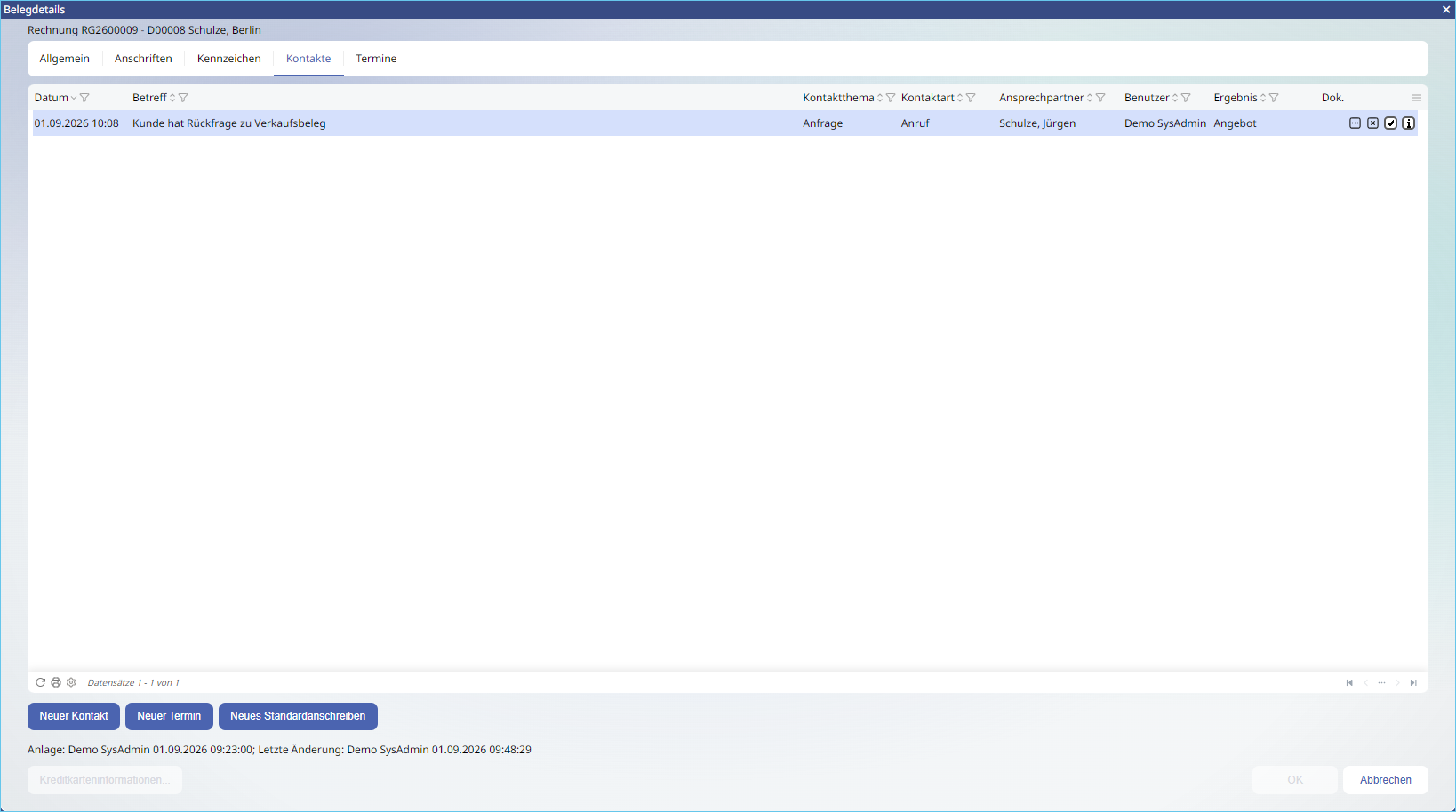The width and height of the screenshot is (1456, 812).
Task: Toggle sort on Kontaktart column
Action: pos(960,98)
